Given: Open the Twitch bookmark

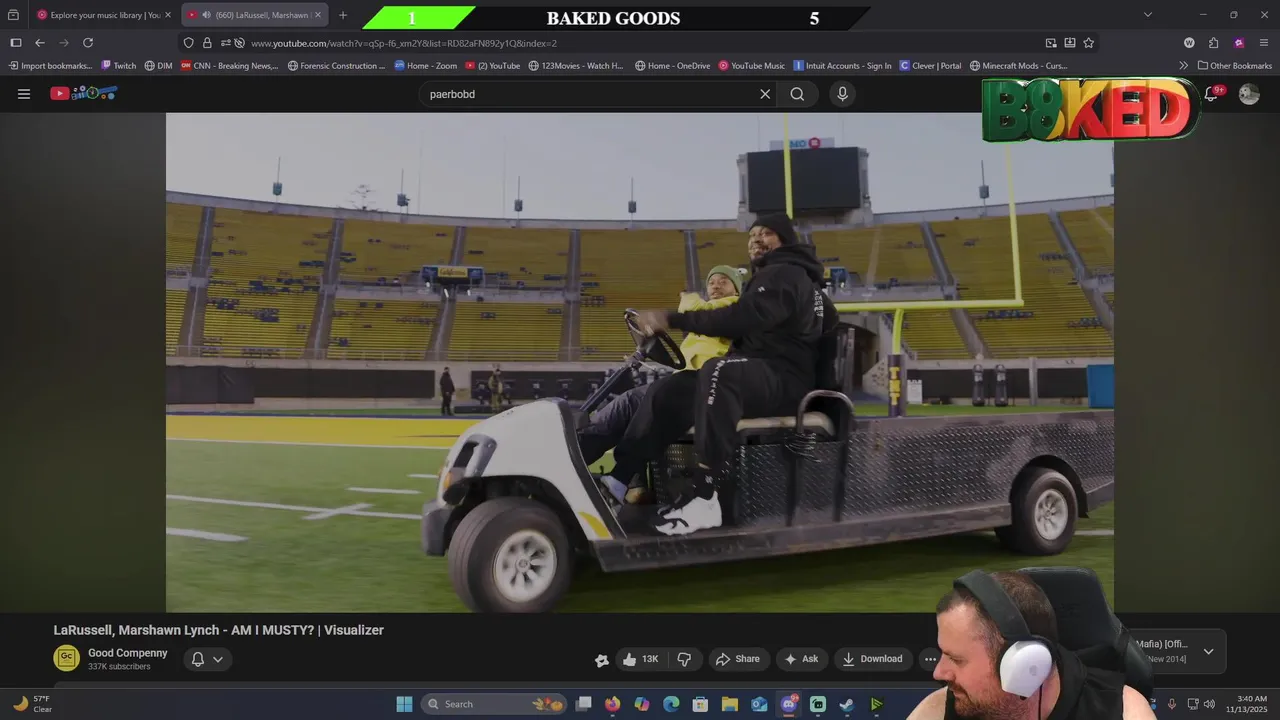Looking at the screenshot, I should pyautogui.click(x=119, y=66).
